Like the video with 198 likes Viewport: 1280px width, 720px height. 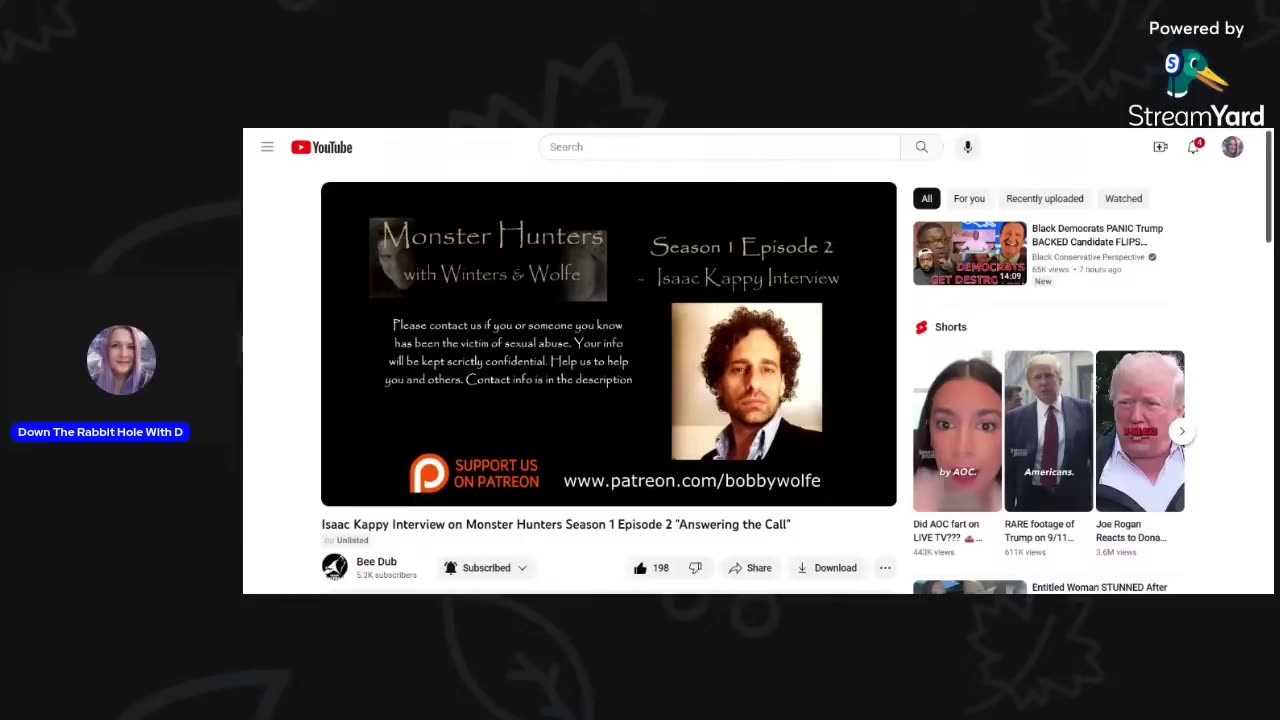651,568
